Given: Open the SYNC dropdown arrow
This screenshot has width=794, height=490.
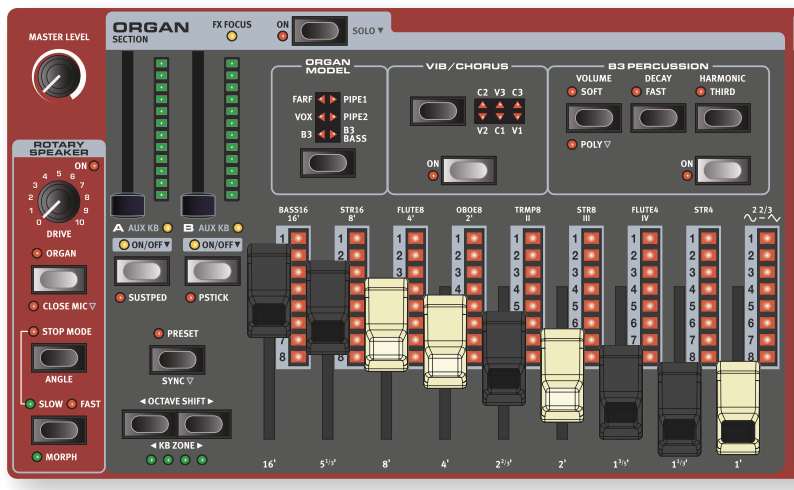Looking at the screenshot, I should coord(190,381).
